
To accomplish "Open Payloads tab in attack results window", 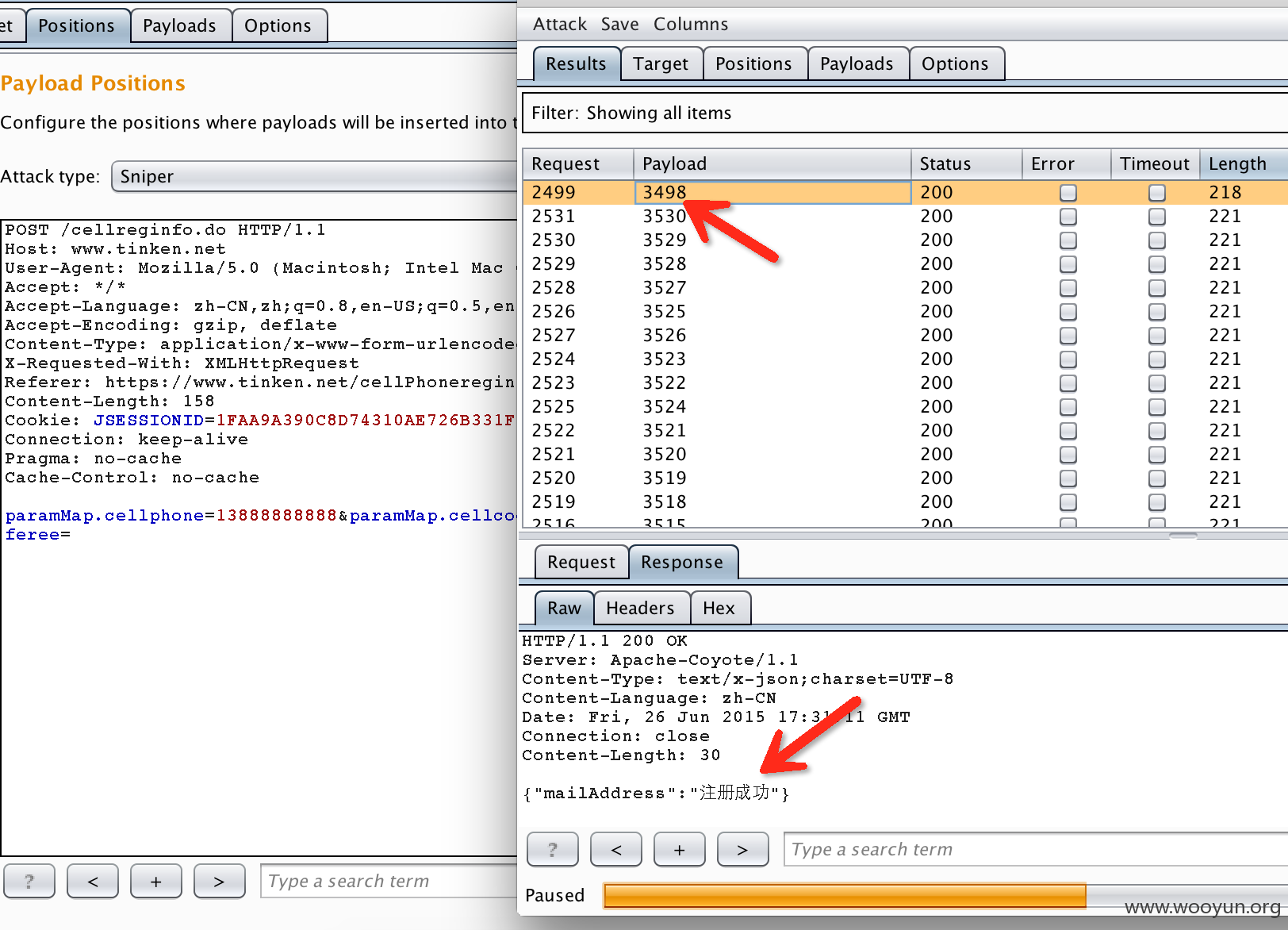I will click(857, 64).
